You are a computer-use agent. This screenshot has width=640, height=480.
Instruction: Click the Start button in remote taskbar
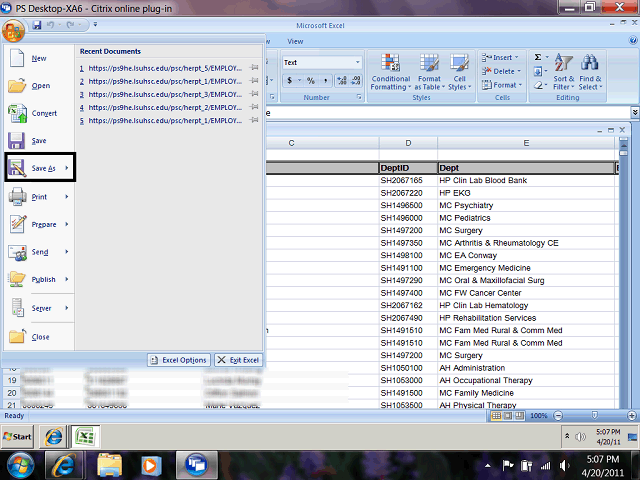pos(17,436)
